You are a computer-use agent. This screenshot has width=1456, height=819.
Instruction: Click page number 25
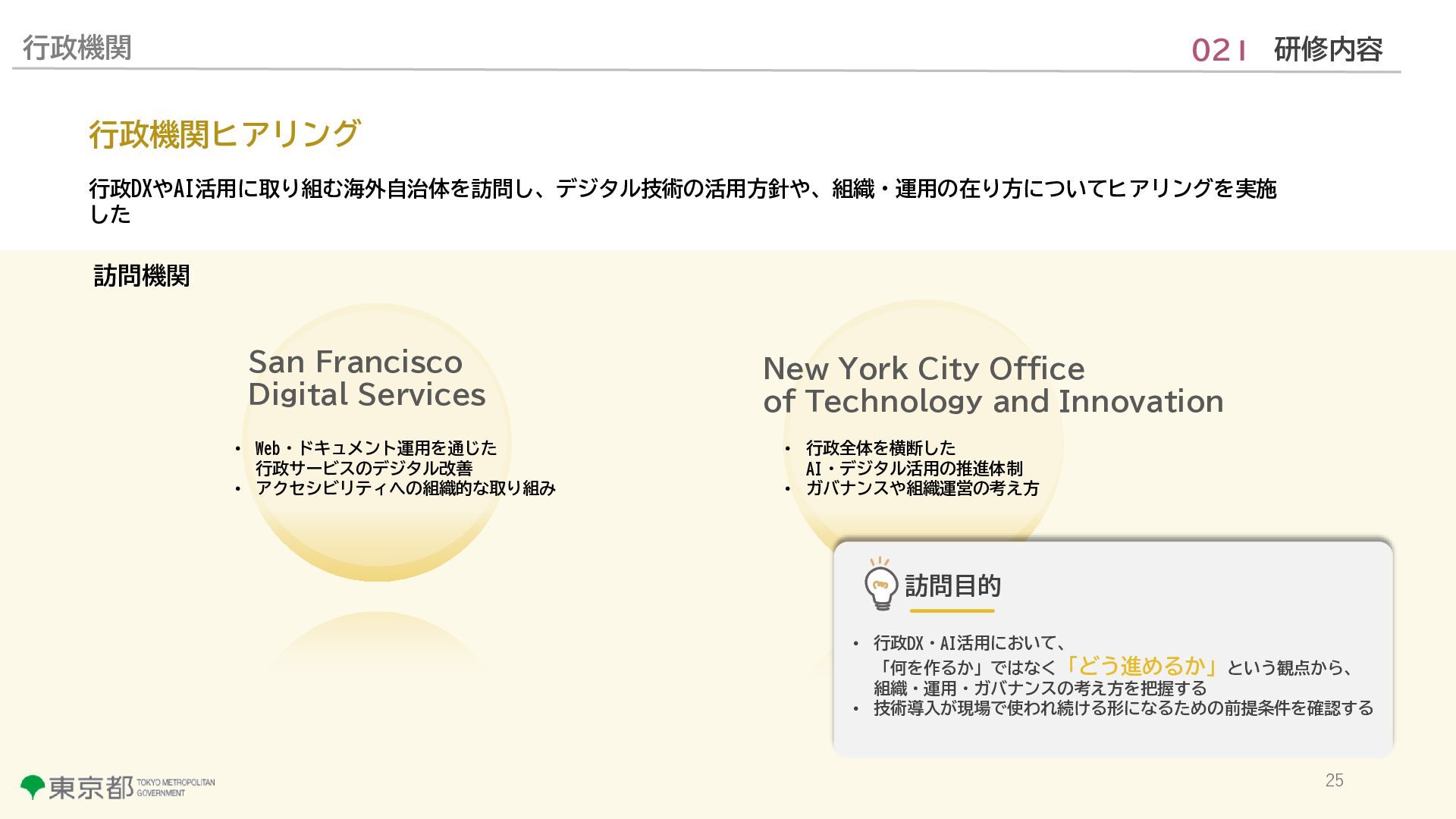[x=1334, y=780]
